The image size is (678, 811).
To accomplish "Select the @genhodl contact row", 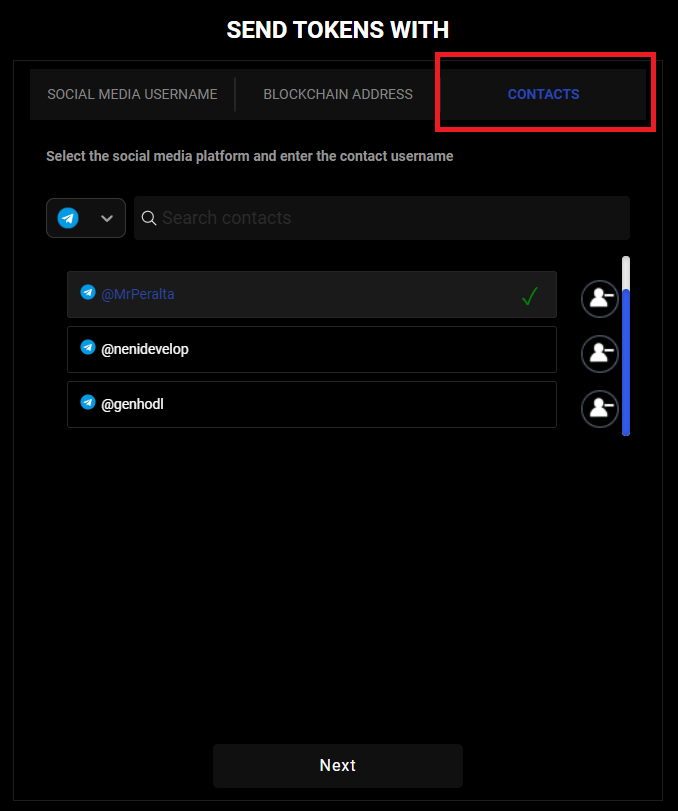I will tap(311, 404).
